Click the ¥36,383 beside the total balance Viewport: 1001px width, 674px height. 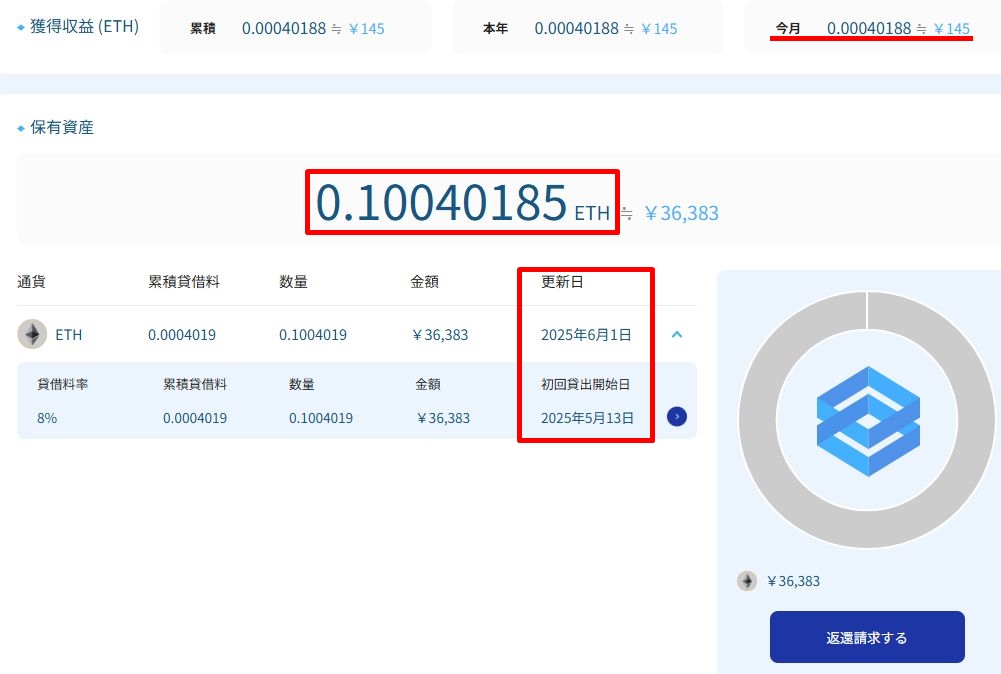[682, 213]
